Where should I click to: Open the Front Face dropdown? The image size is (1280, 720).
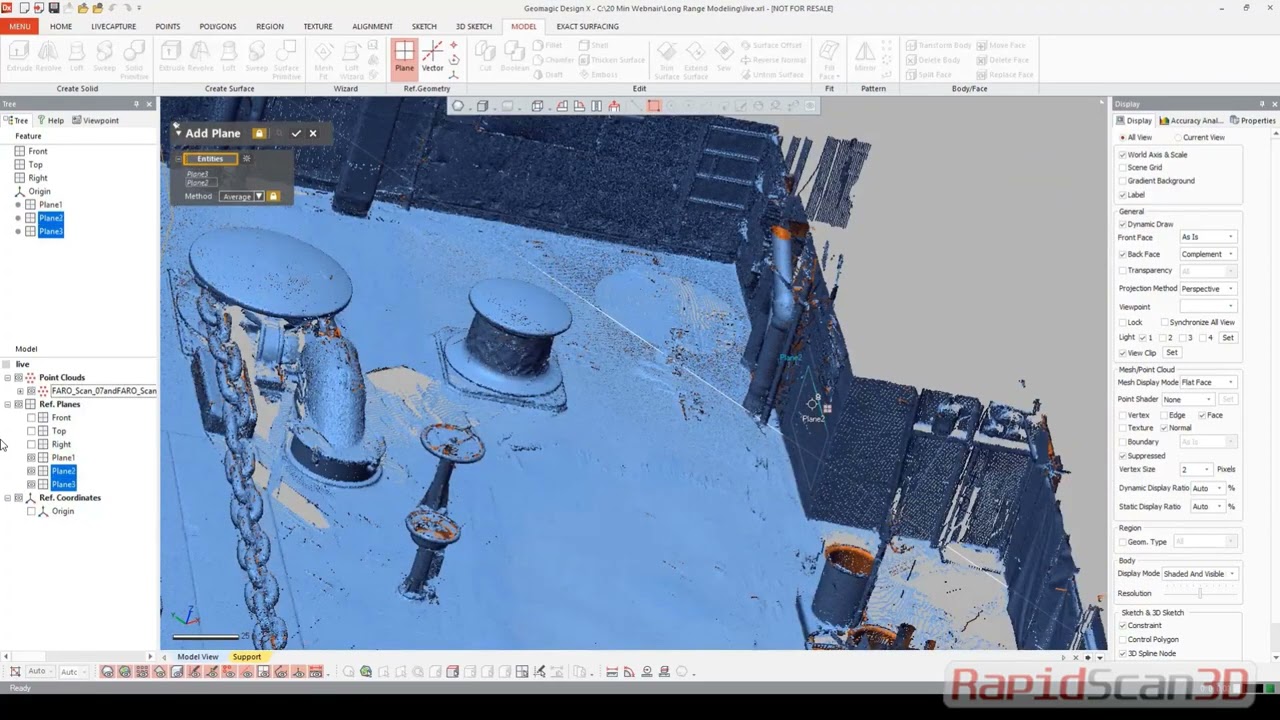1208,237
